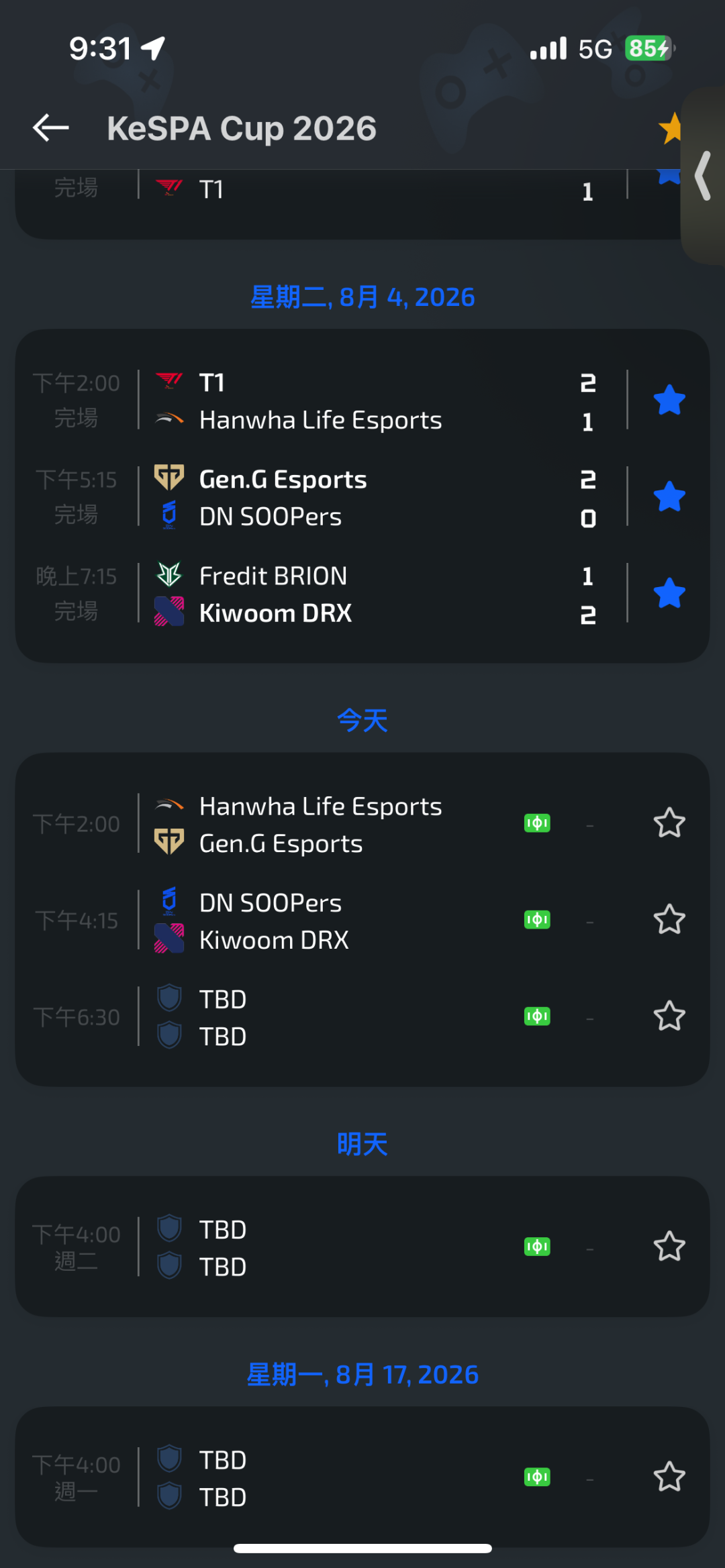The image size is (725, 1568).
Task: Expand the side handle chevron
Action: click(x=703, y=176)
